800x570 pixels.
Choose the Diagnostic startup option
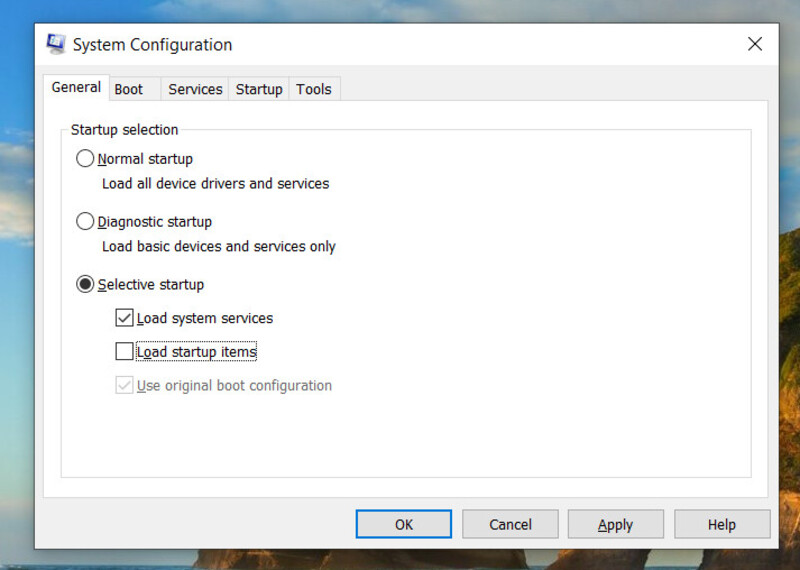tap(85, 221)
